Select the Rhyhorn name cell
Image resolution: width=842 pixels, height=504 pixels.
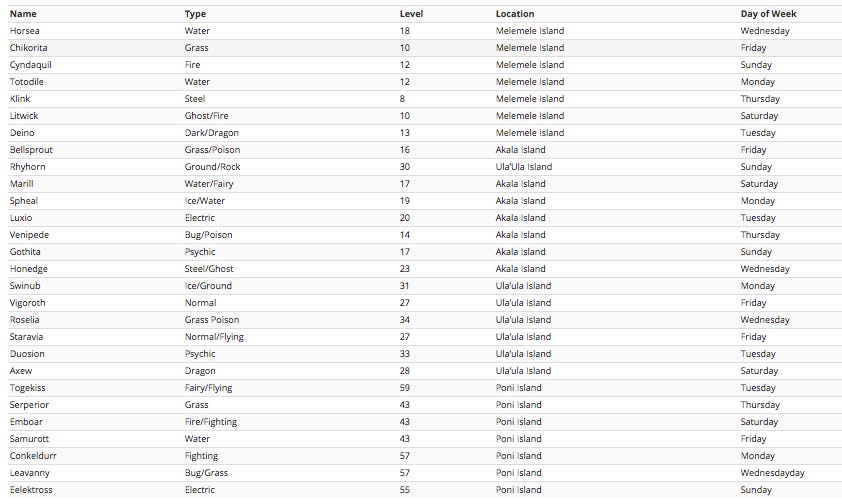click(x=27, y=167)
